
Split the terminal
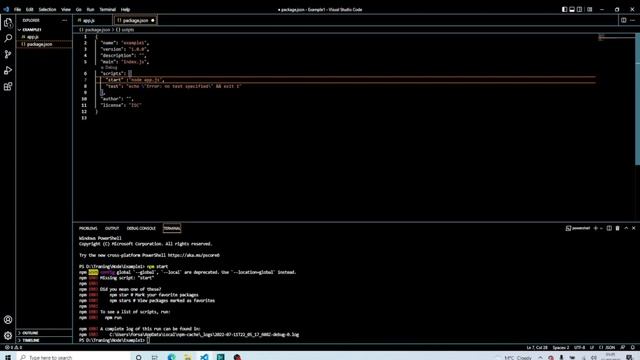pyautogui.click(x=609, y=228)
